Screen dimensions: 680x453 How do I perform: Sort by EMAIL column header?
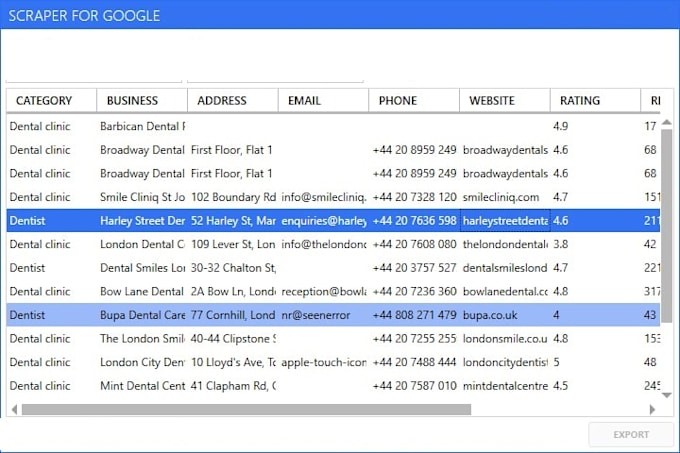click(324, 101)
